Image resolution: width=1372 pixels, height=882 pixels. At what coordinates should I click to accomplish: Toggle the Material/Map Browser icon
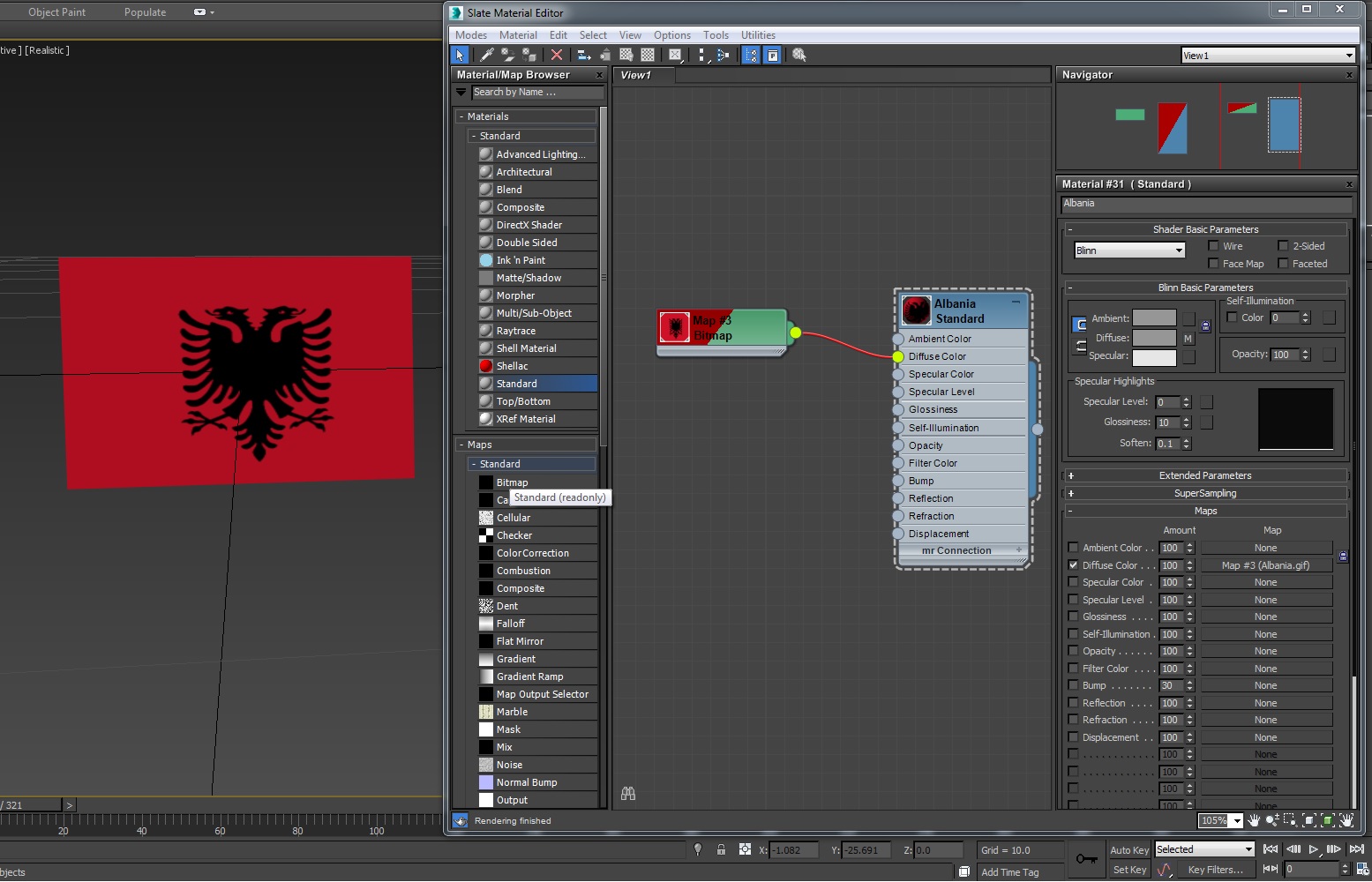(751, 55)
